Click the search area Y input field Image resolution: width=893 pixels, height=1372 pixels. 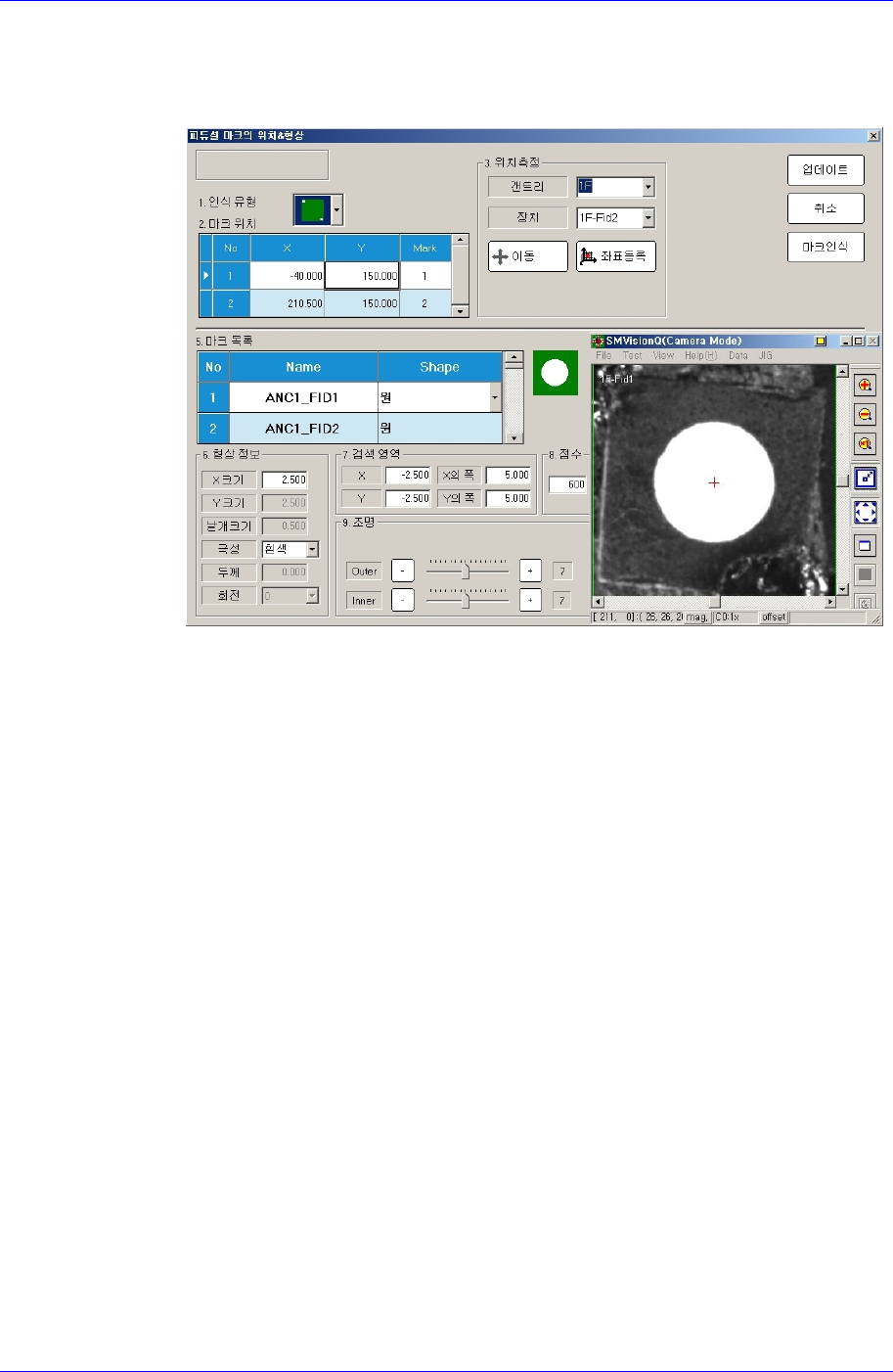(x=408, y=498)
